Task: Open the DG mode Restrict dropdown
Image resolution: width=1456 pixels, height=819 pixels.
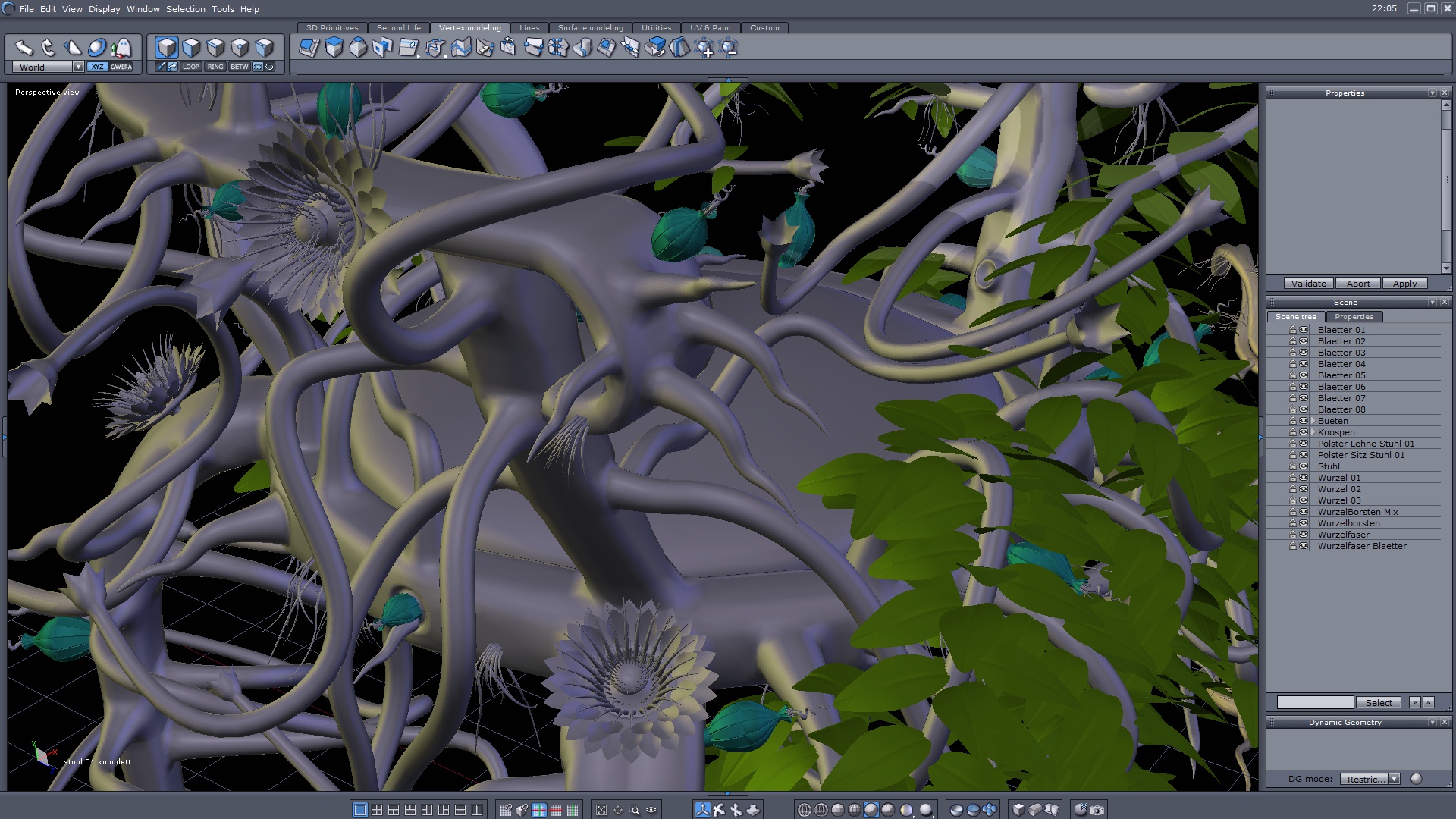Action: (x=1394, y=779)
